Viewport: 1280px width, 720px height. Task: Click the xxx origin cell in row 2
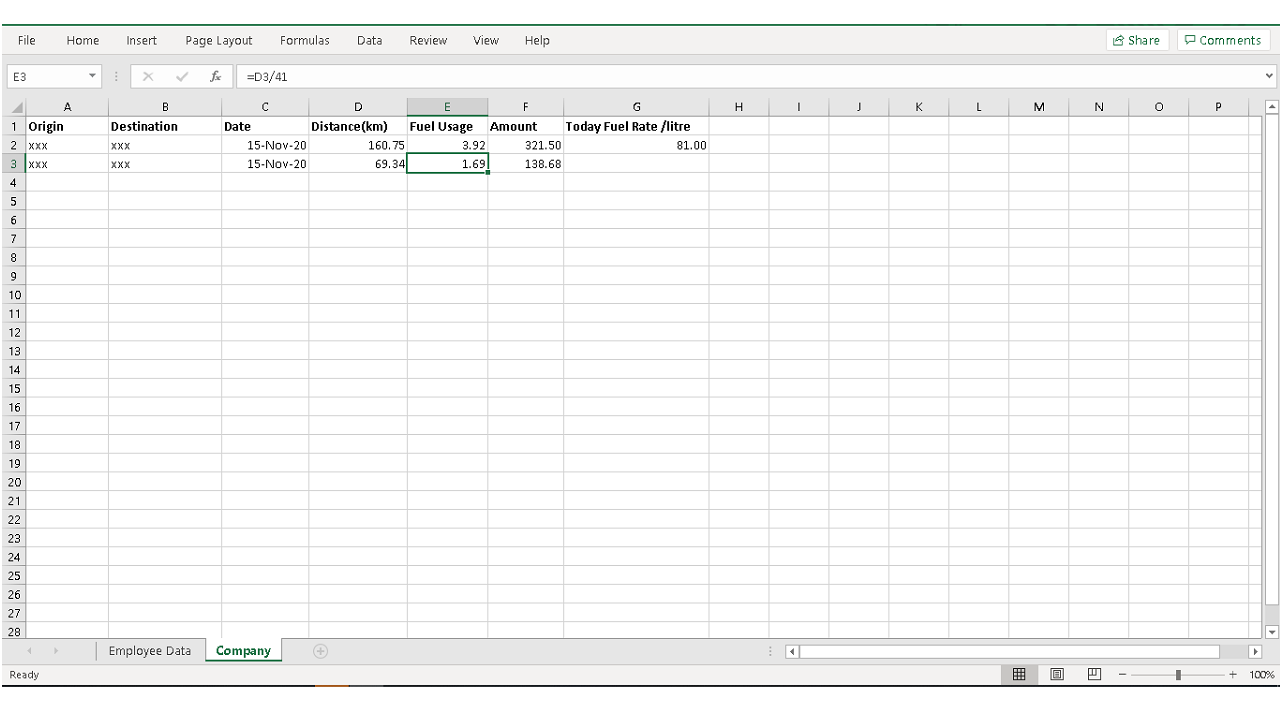(x=67, y=145)
